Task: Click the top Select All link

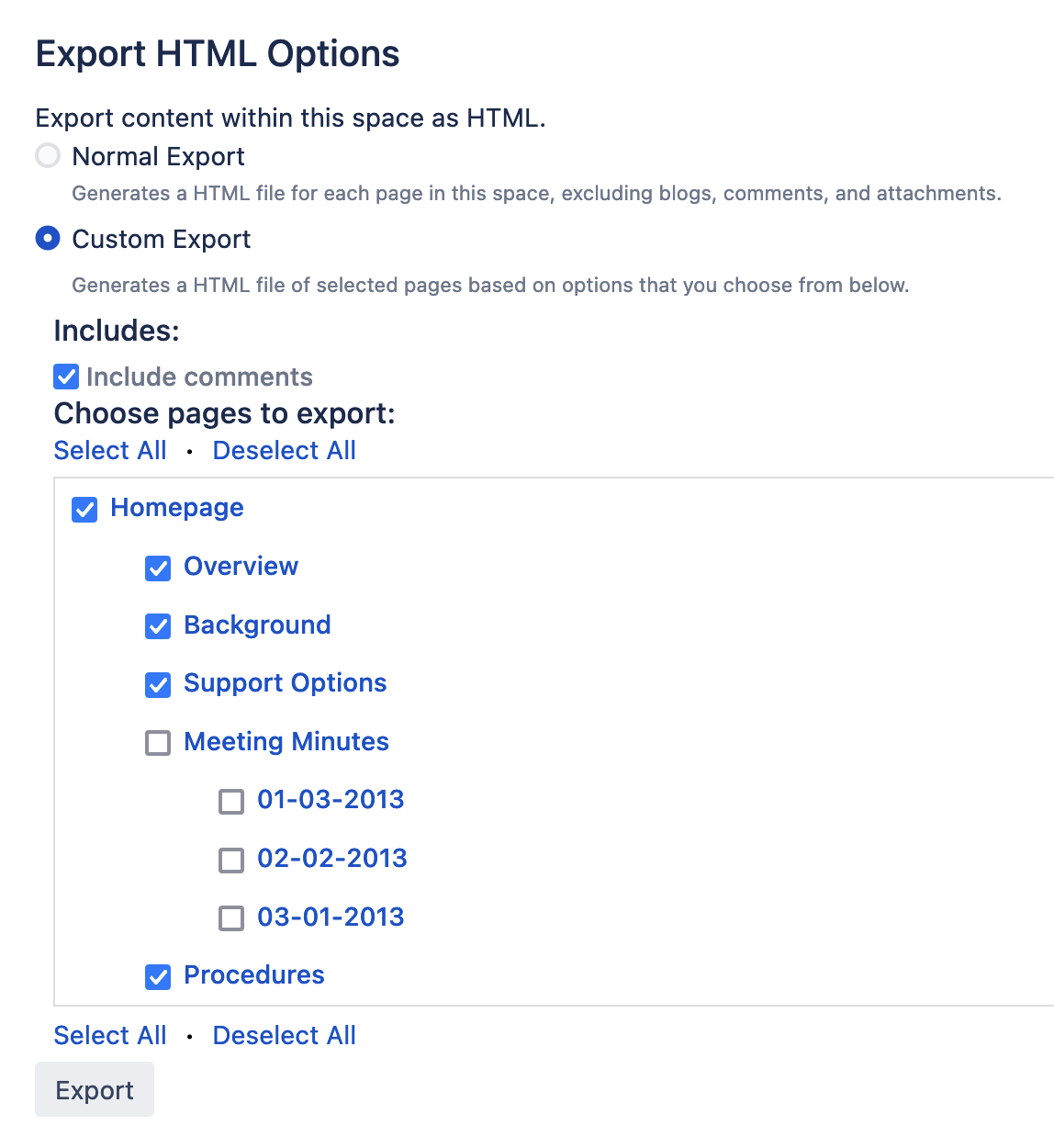Action: (x=110, y=450)
